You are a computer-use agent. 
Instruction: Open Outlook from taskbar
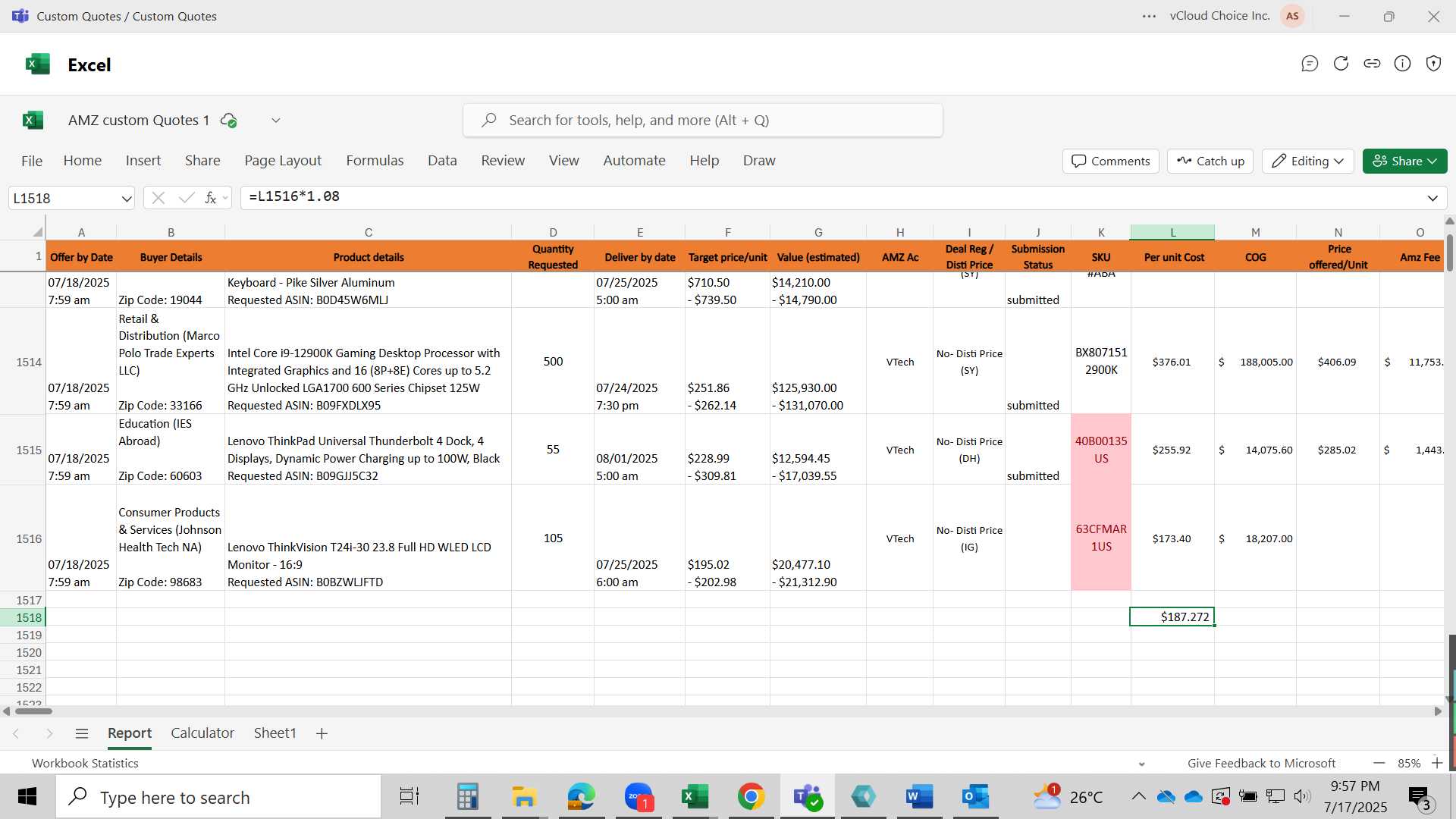[x=976, y=797]
